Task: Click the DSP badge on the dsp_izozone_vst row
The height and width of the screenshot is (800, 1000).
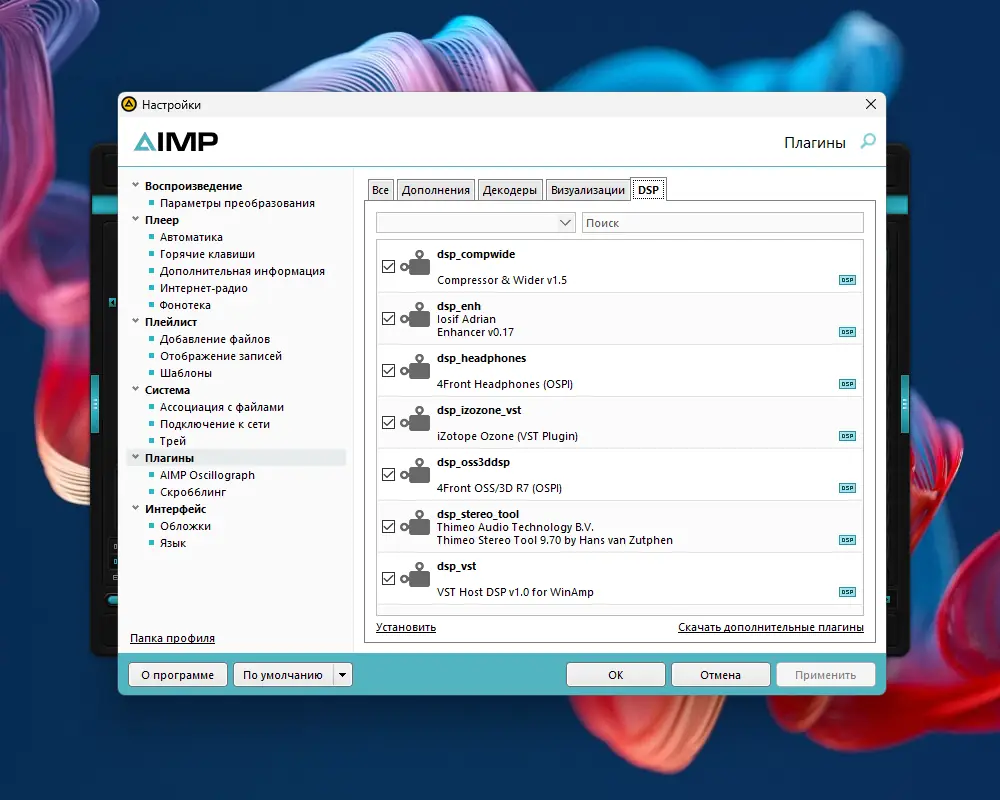Action: click(847, 436)
